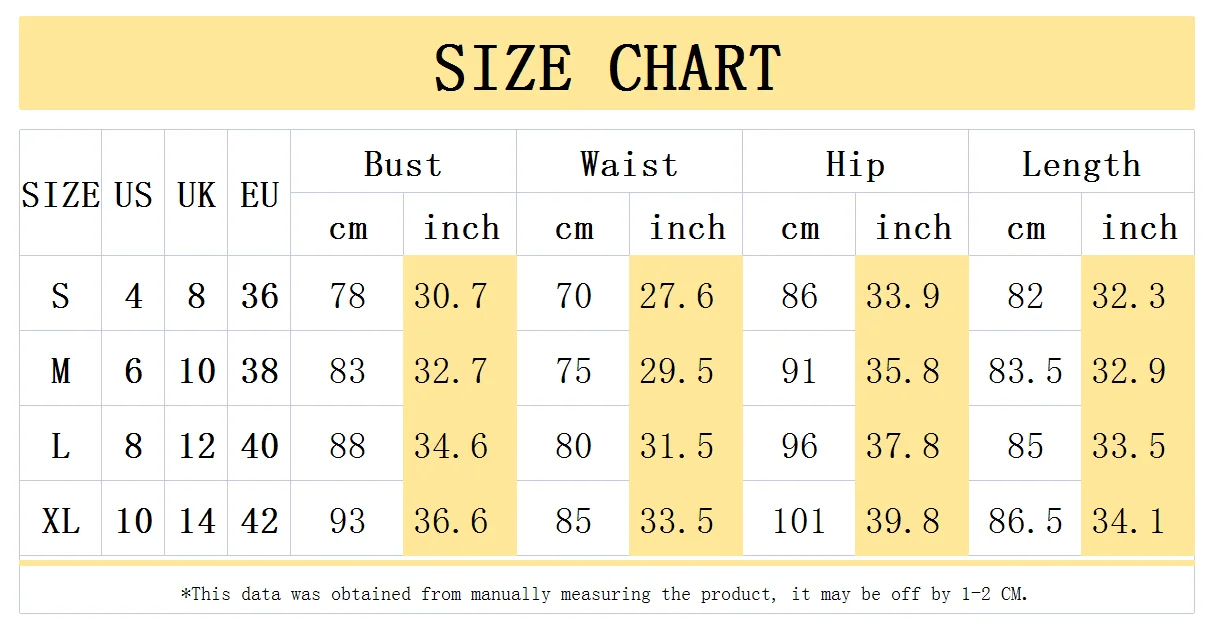Click the US column header
The height and width of the screenshot is (631, 1222).
pyautogui.click(x=133, y=193)
